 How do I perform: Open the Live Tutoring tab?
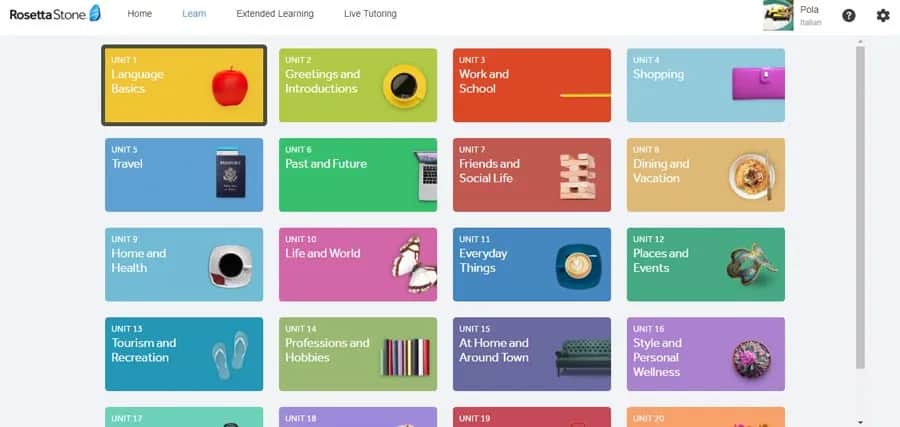pyautogui.click(x=370, y=14)
